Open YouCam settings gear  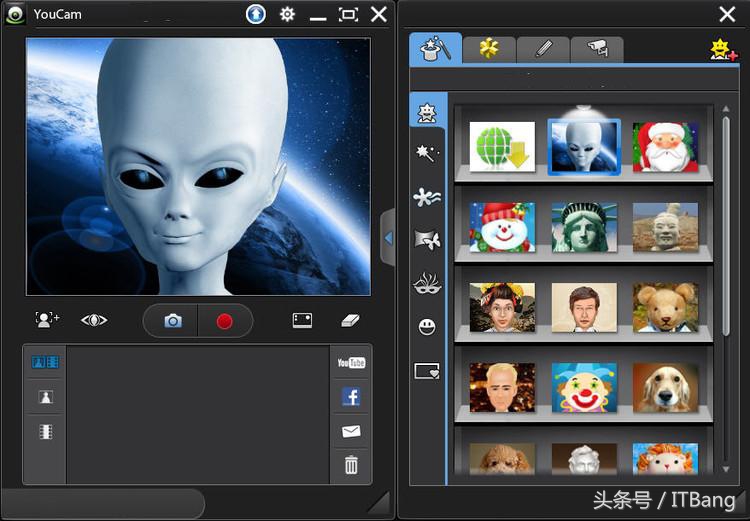tap(287, 14)
